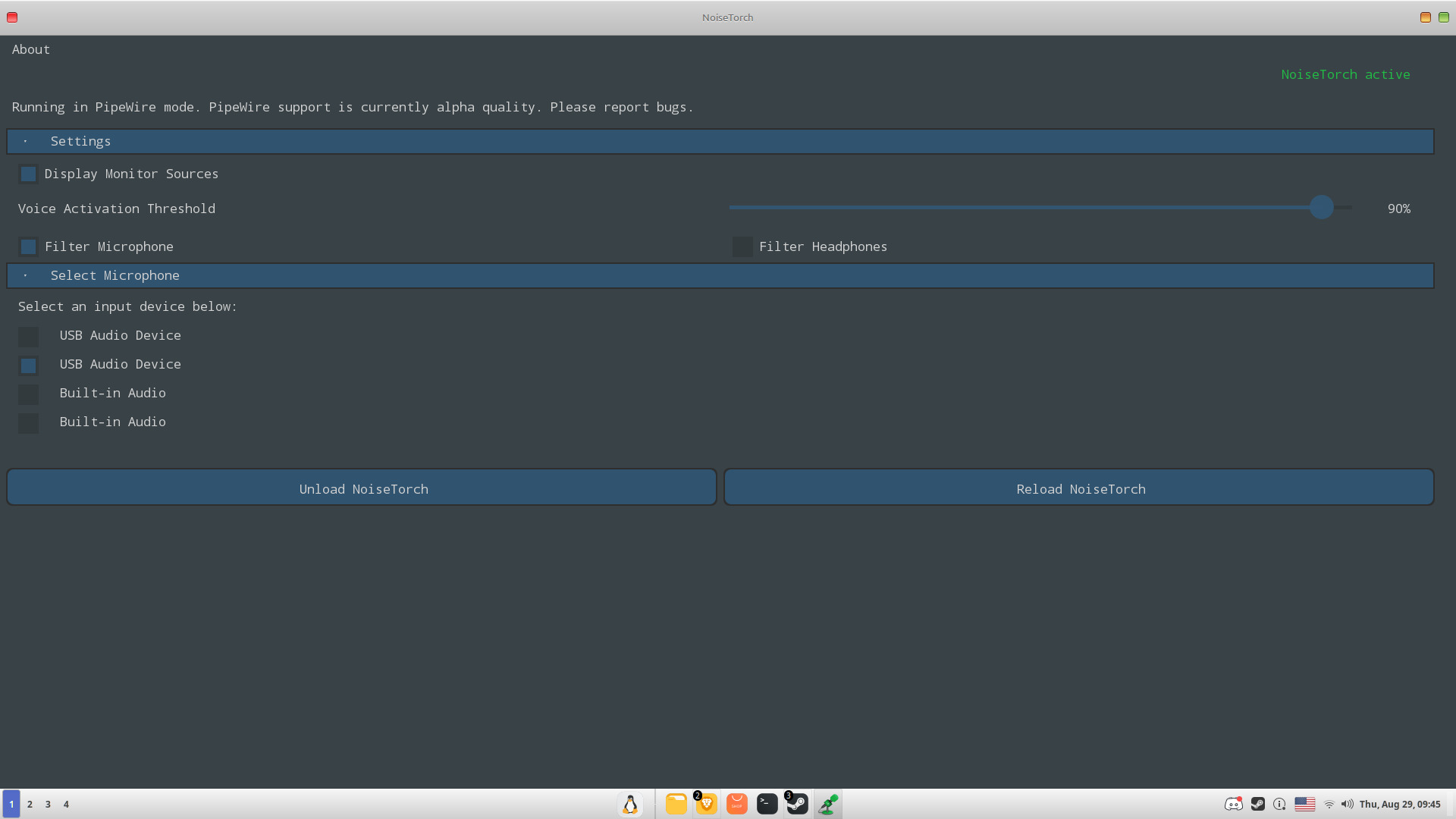Open the Brave browser in taskbar
The height and width of the screenshot is (819, 1456).
(706, 804)
